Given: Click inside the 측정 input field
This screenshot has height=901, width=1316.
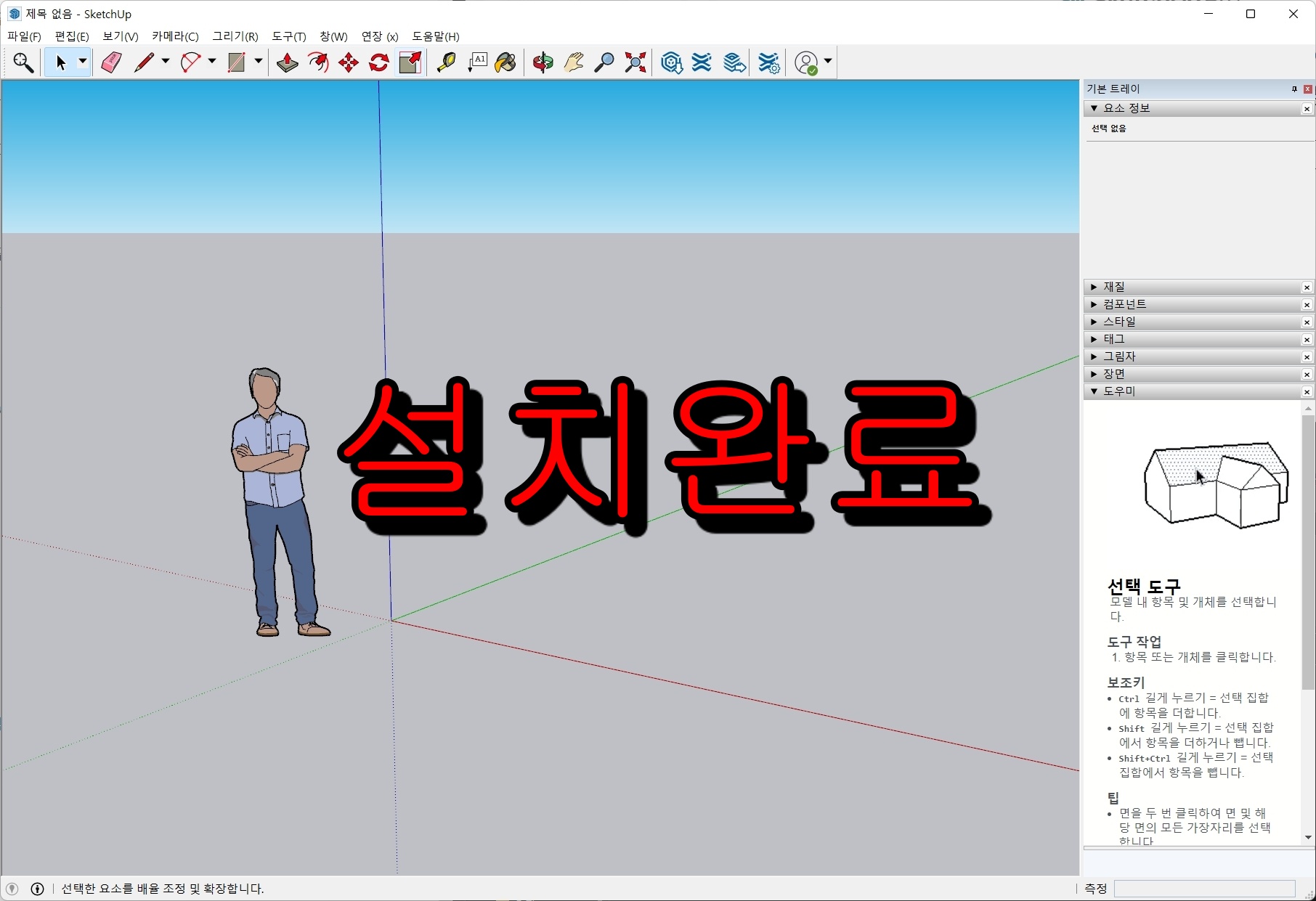Looking at the screenshot, I should point(1206,889).
